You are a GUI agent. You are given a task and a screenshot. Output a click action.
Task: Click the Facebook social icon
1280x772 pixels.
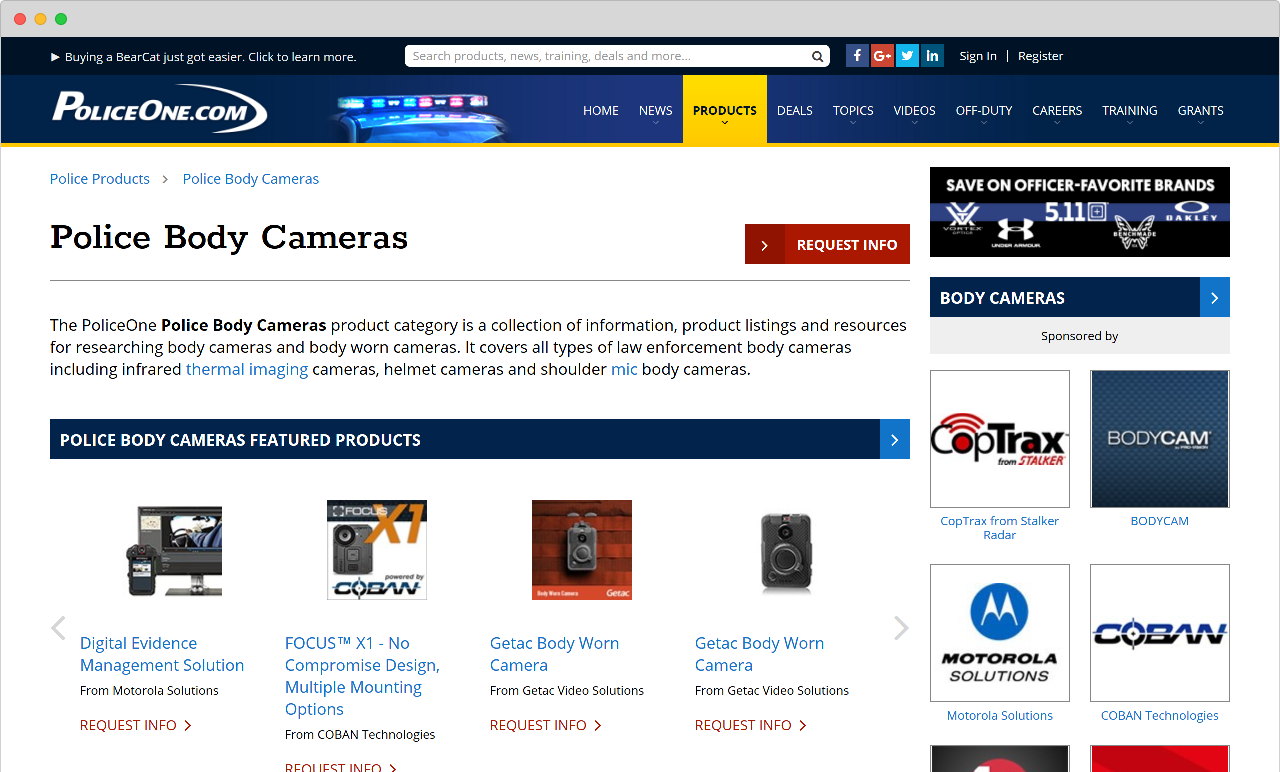857,55
